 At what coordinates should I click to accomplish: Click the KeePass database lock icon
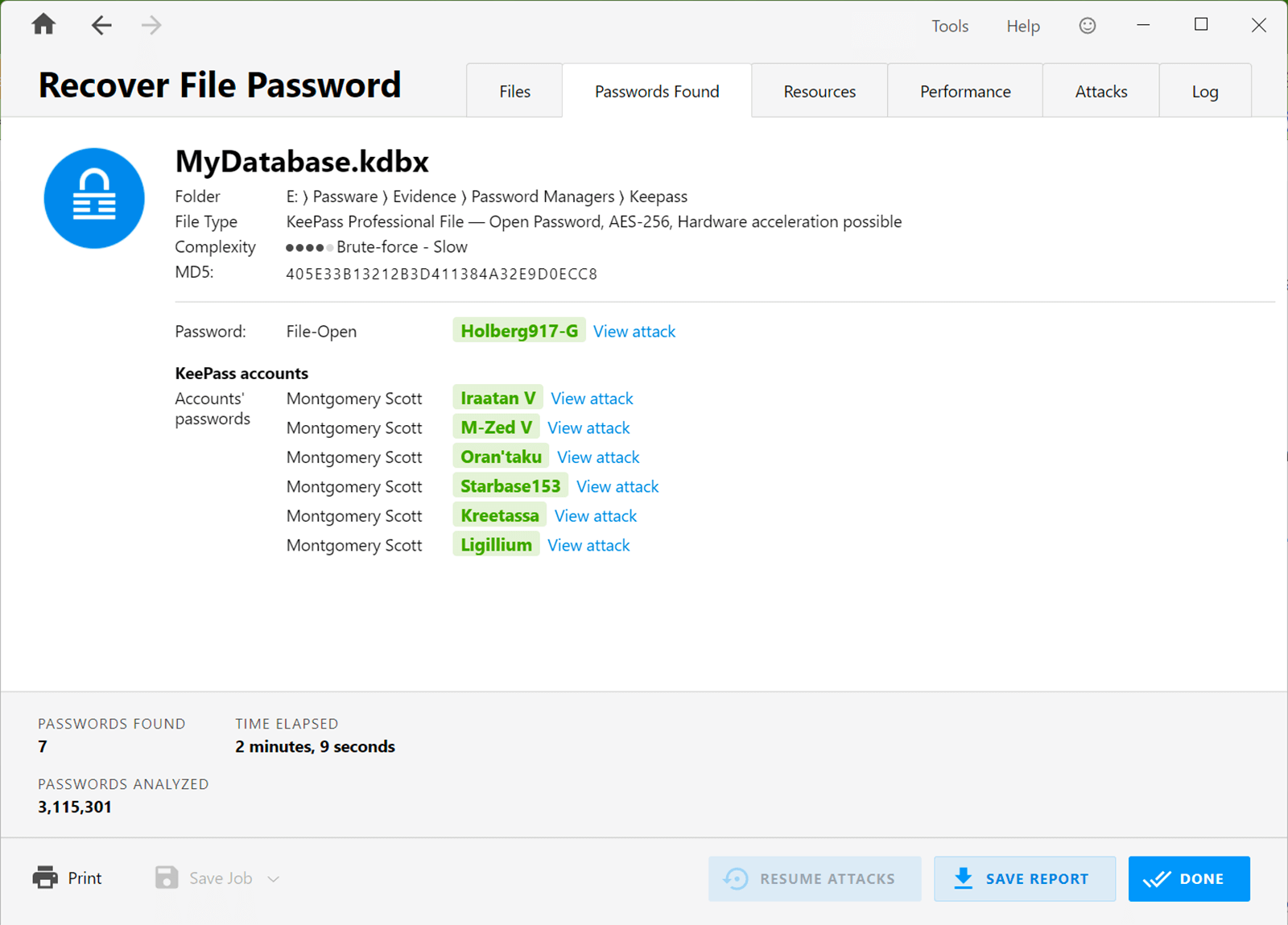click(x=93, y=197)
